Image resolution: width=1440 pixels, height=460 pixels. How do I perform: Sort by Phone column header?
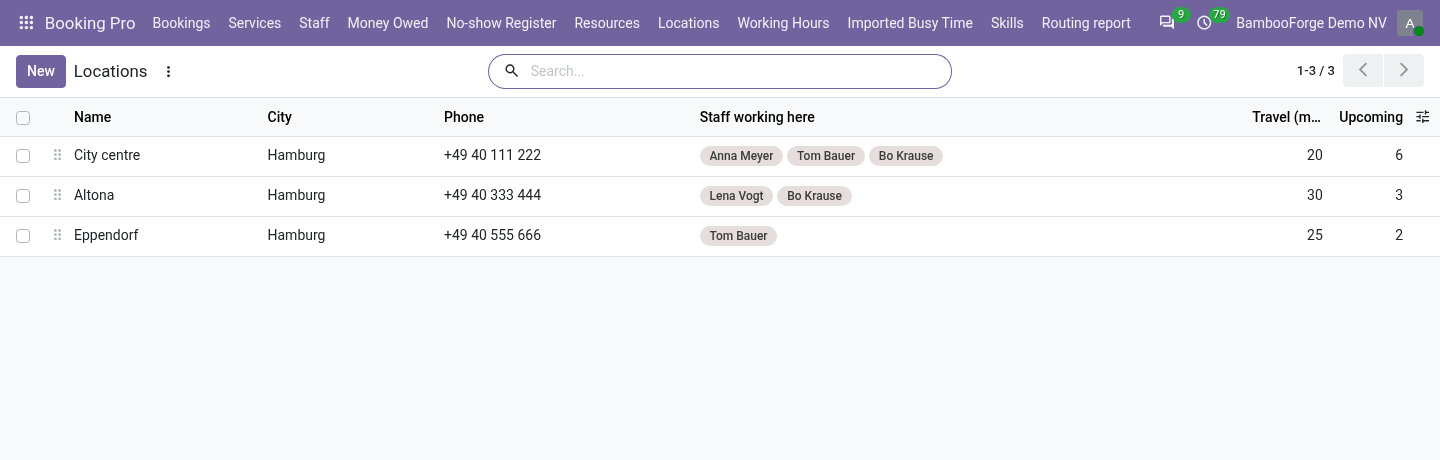coord(464,117)
